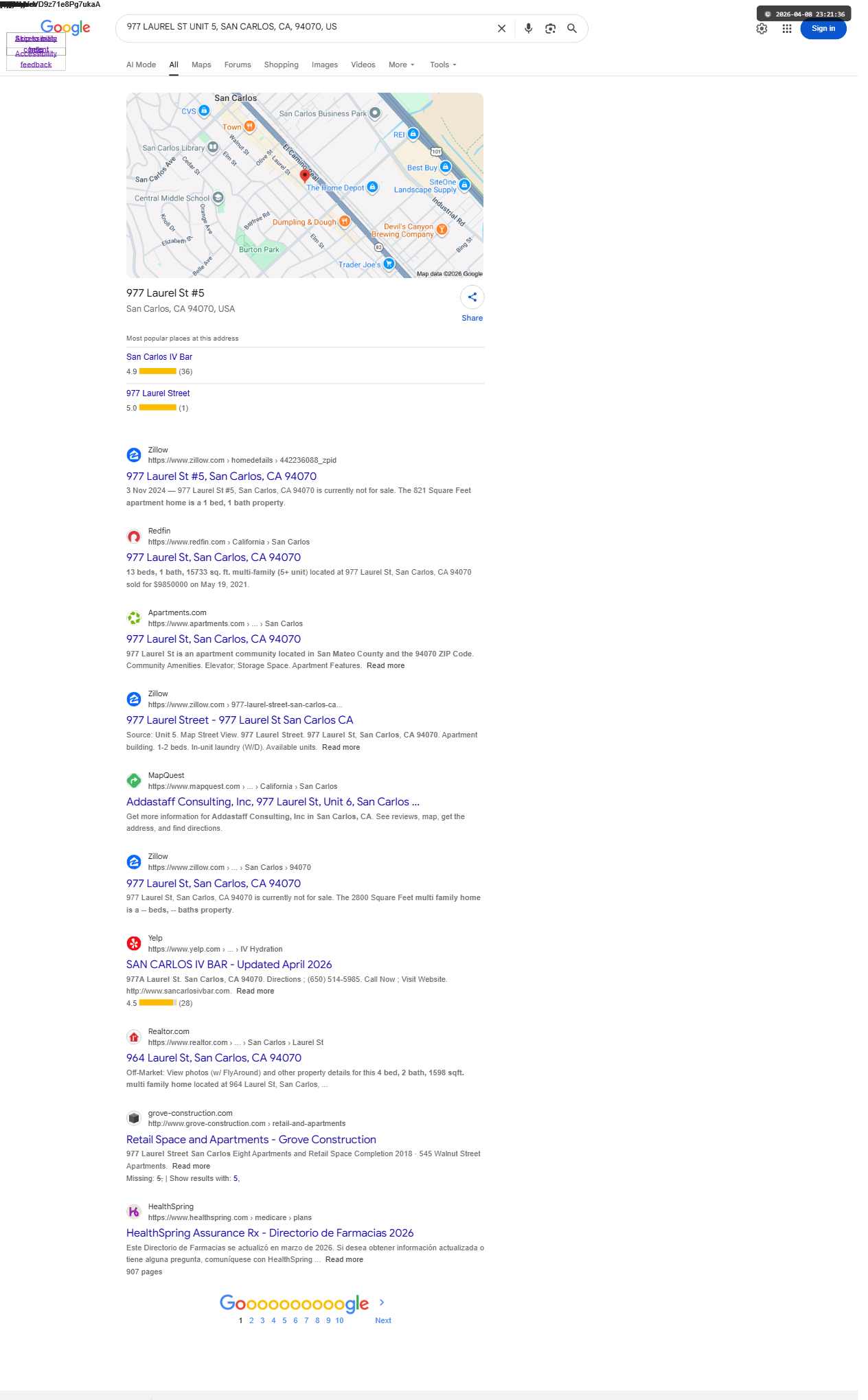Click HealthSpring favicon icon
This screenshot has width=868, height=1400.
point(134,1212)
